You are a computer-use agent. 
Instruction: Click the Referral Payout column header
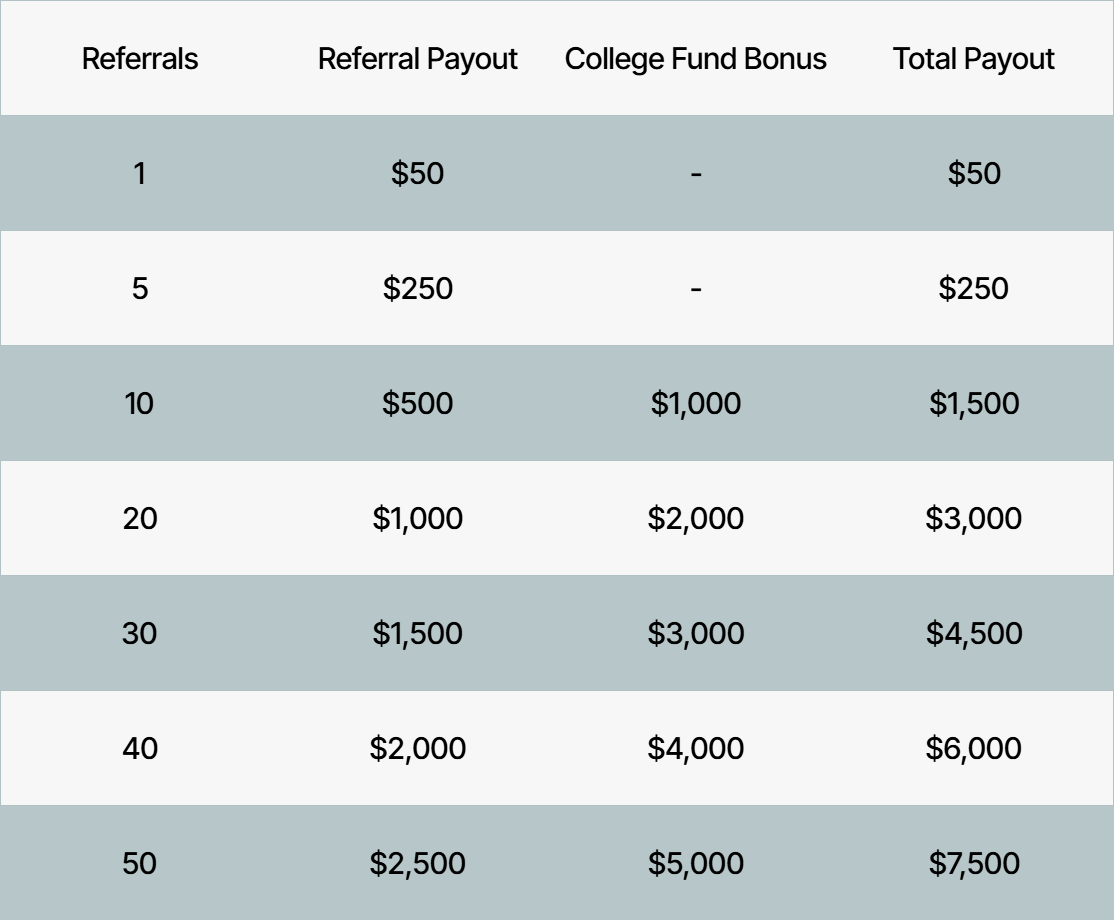click(418, 60)
